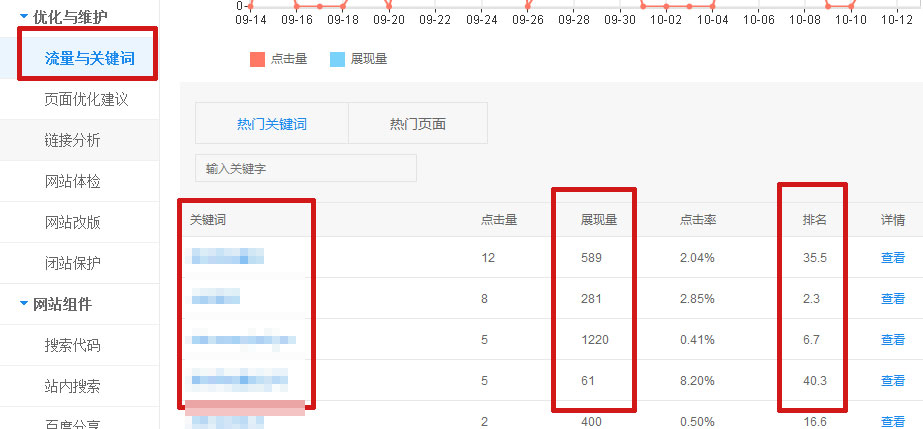Toggle the 展现量 blue legend swatch

tap(337, 59)
